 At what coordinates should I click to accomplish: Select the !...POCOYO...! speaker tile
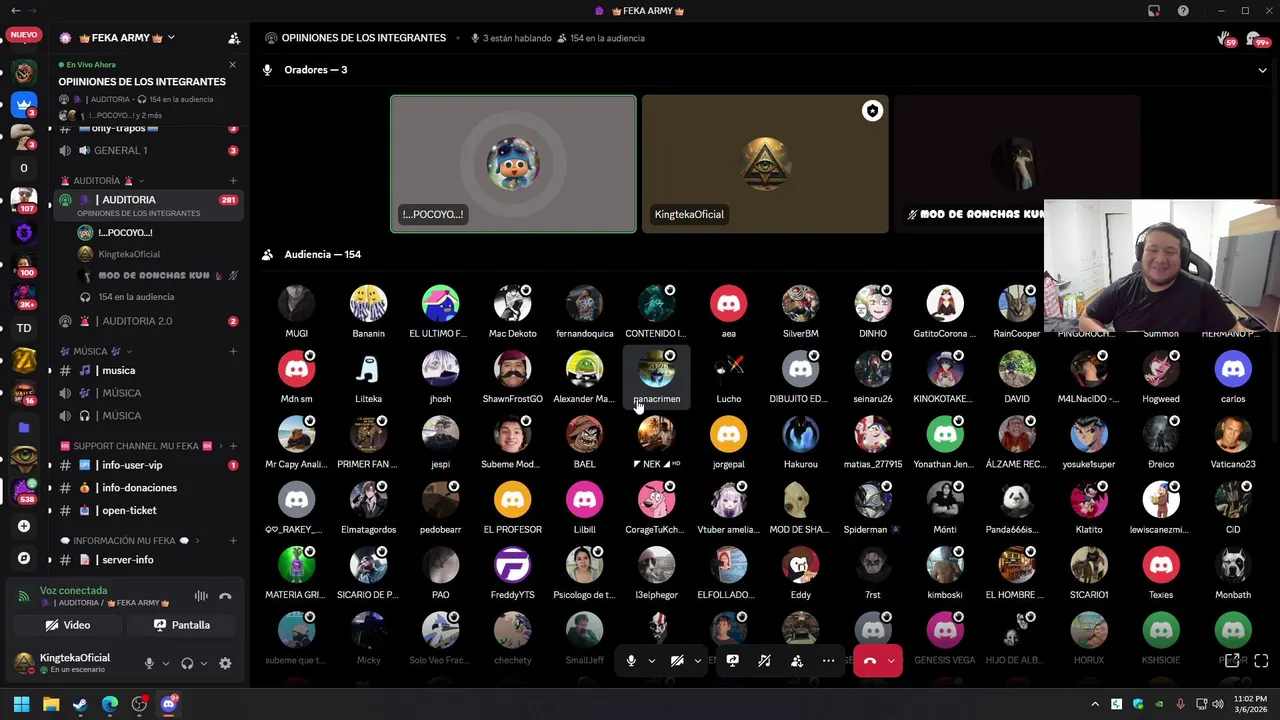(x=513, y=164)
